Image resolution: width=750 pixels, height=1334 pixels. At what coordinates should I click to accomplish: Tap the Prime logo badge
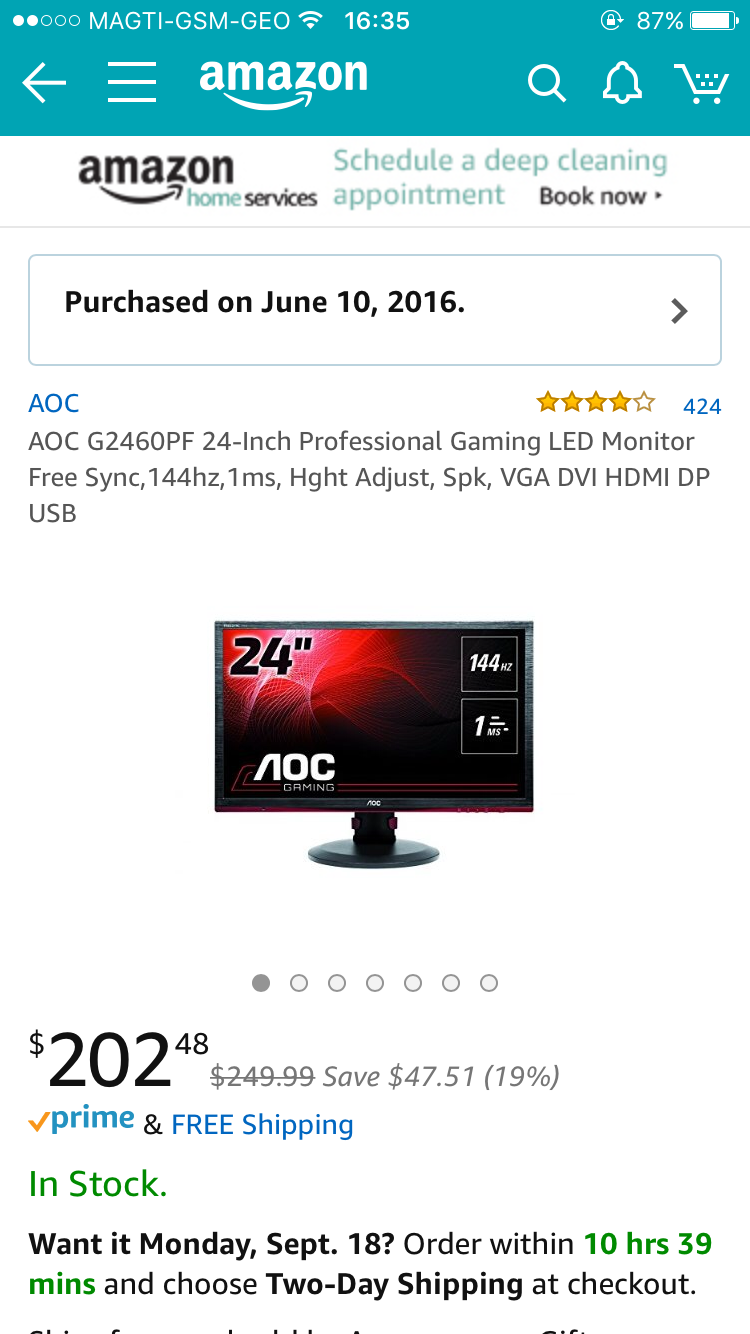[x=81, y=1121]
